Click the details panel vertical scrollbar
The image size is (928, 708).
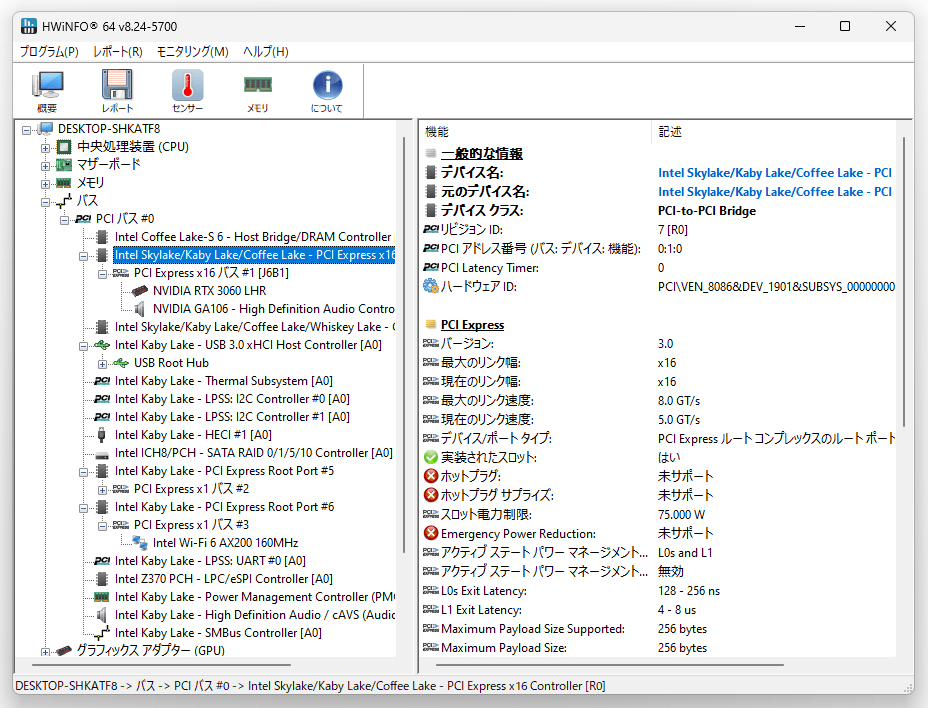[x=904, y=282]
